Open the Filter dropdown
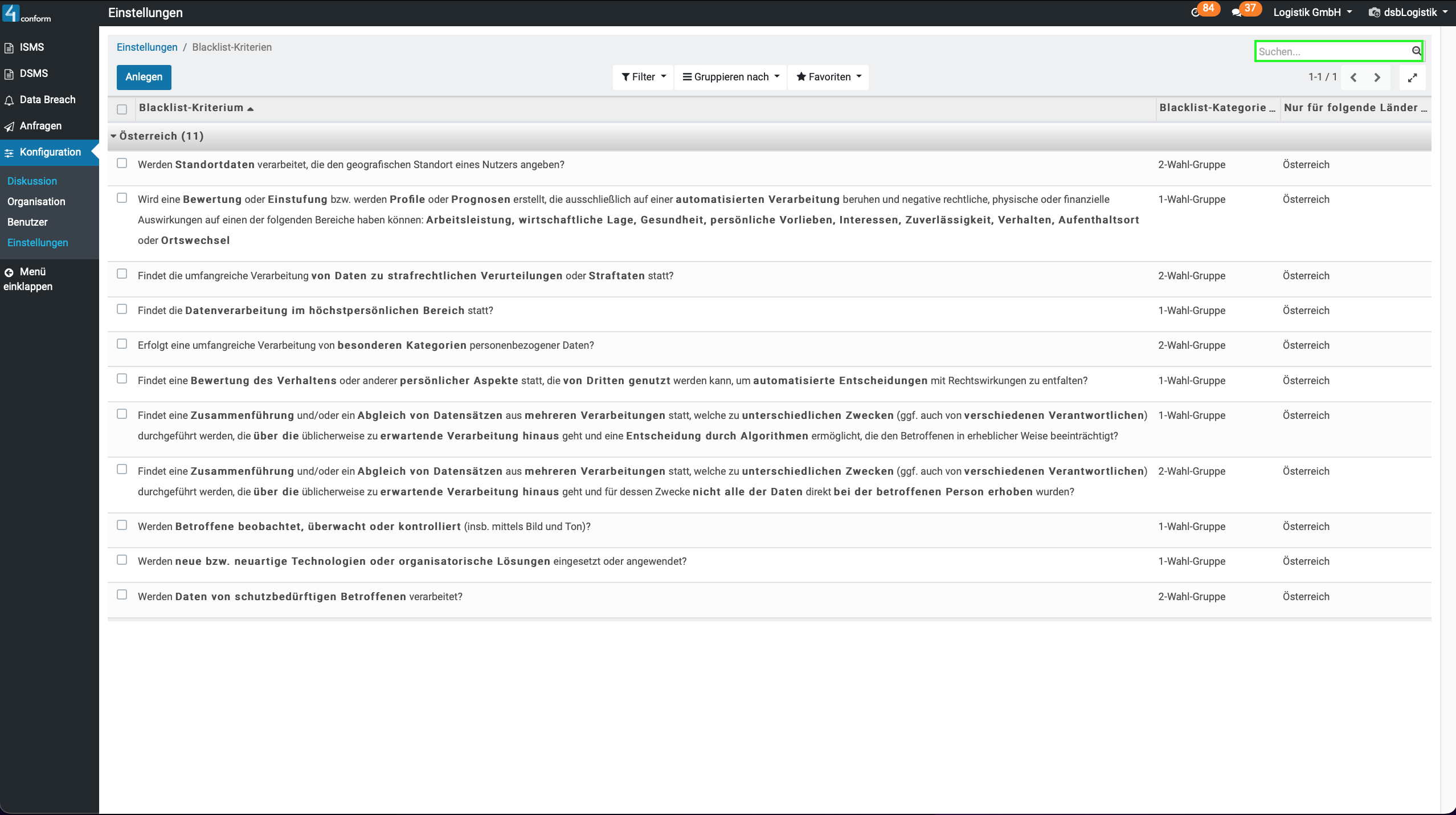1456x815 pixels. pos(643,77)
